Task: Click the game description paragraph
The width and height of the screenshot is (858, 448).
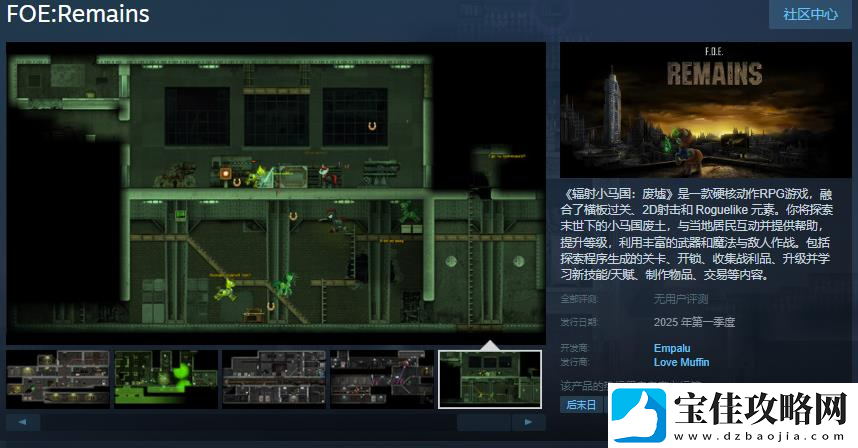Action: click(x=696, y=234)
